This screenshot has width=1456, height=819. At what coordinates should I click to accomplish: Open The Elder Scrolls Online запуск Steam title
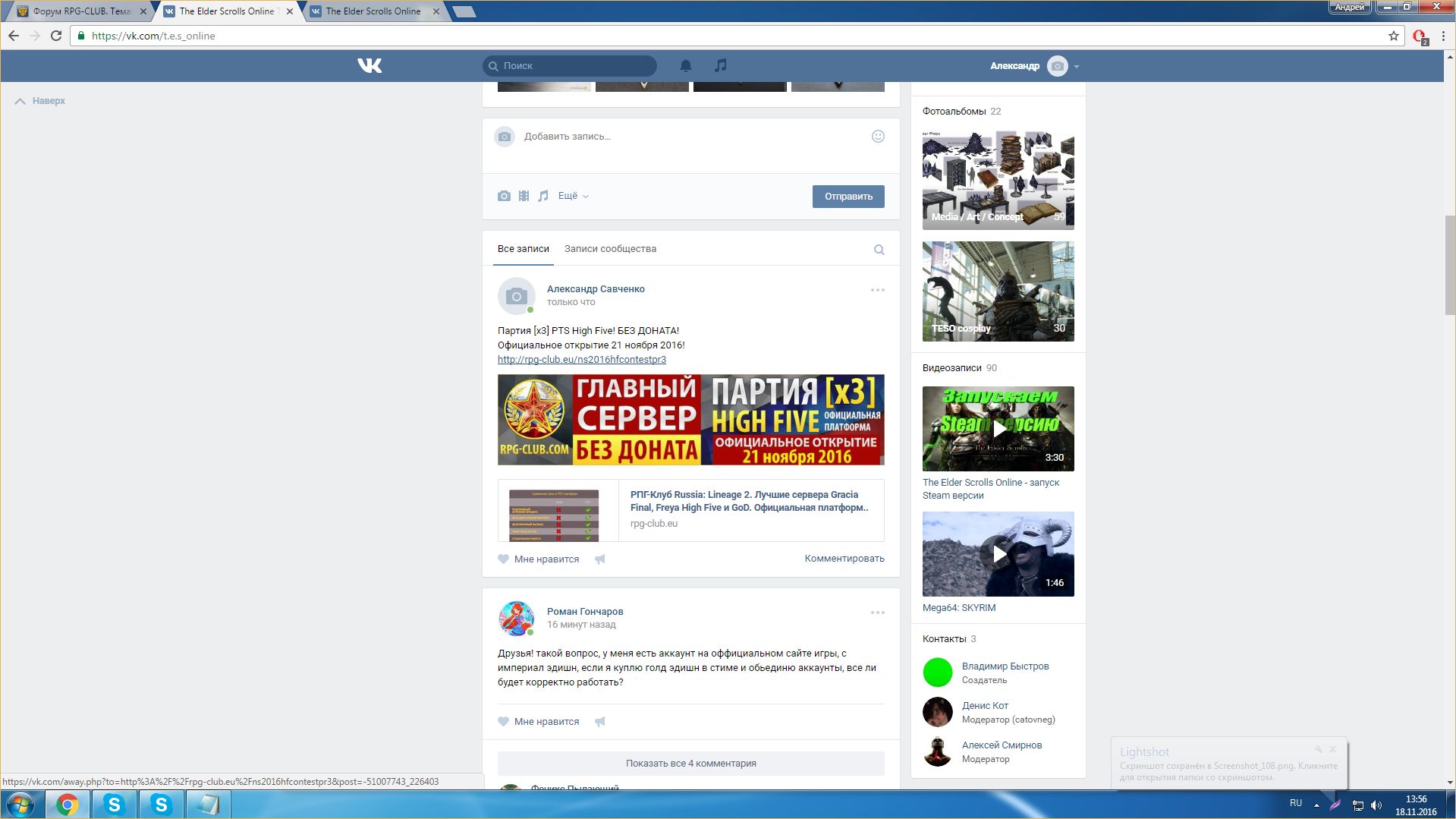tap(991, 489)
